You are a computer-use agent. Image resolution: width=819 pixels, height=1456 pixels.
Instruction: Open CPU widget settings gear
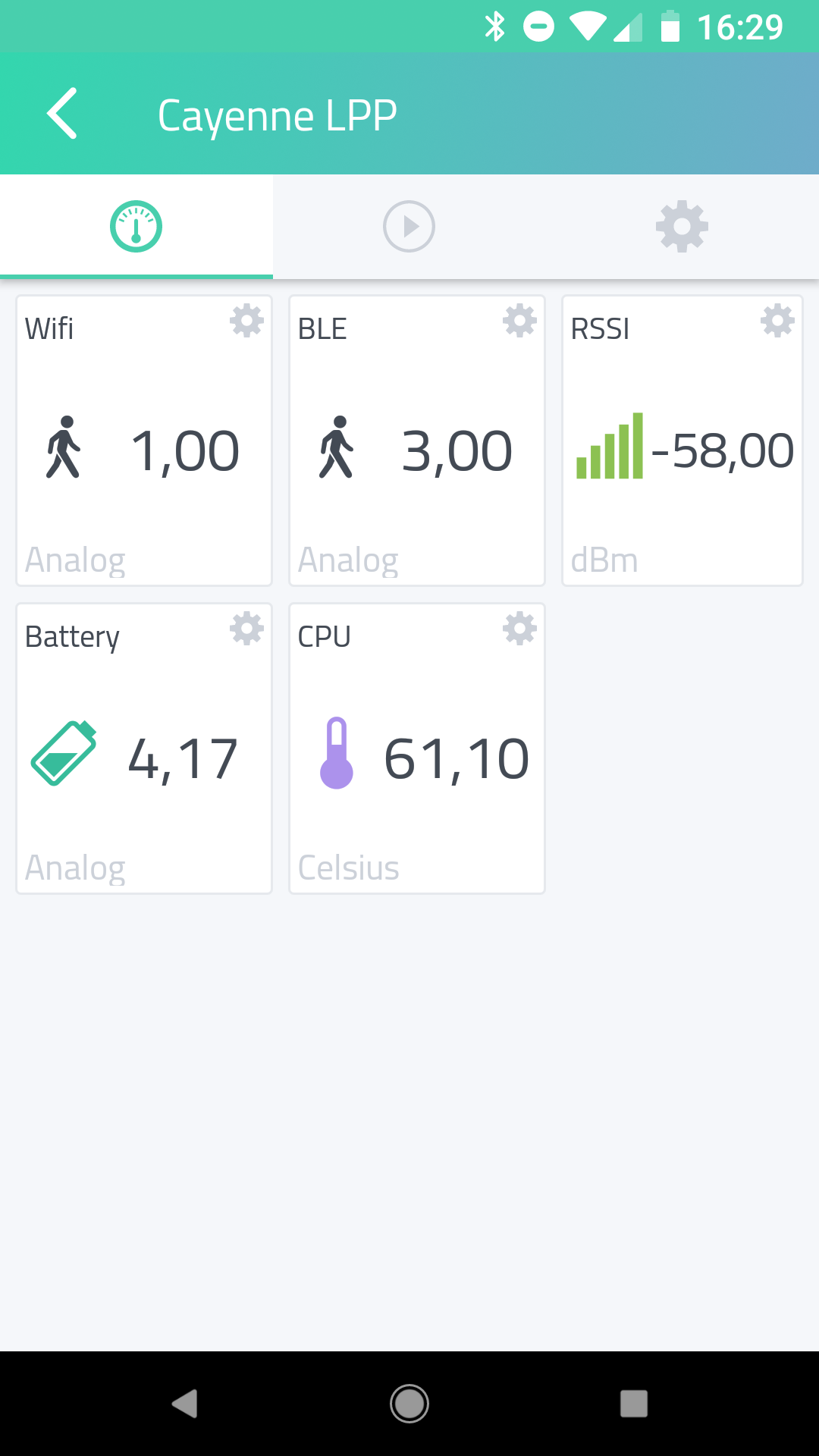(x=519, y=629)
